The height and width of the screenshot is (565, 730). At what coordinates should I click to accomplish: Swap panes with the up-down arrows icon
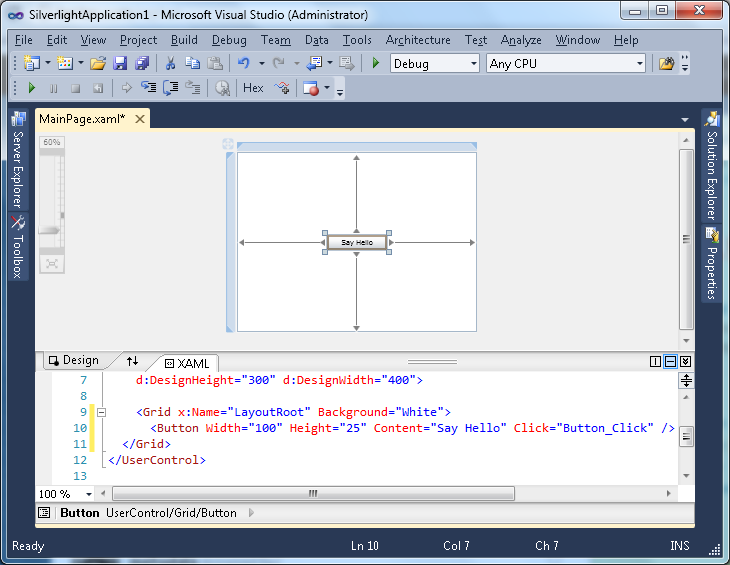(x=132, y=361)
